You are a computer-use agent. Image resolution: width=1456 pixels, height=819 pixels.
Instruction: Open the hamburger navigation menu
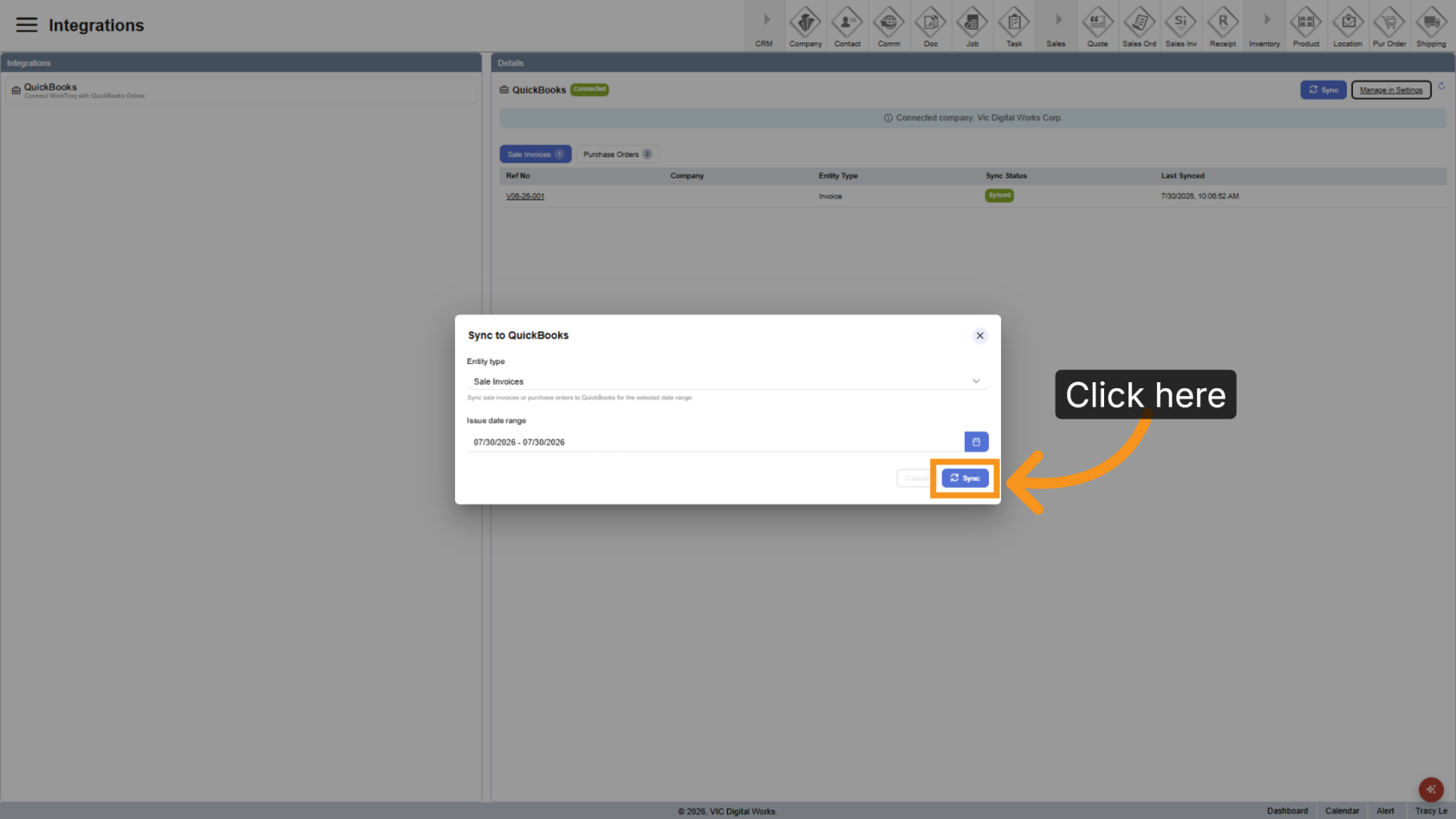coord(27,25)
